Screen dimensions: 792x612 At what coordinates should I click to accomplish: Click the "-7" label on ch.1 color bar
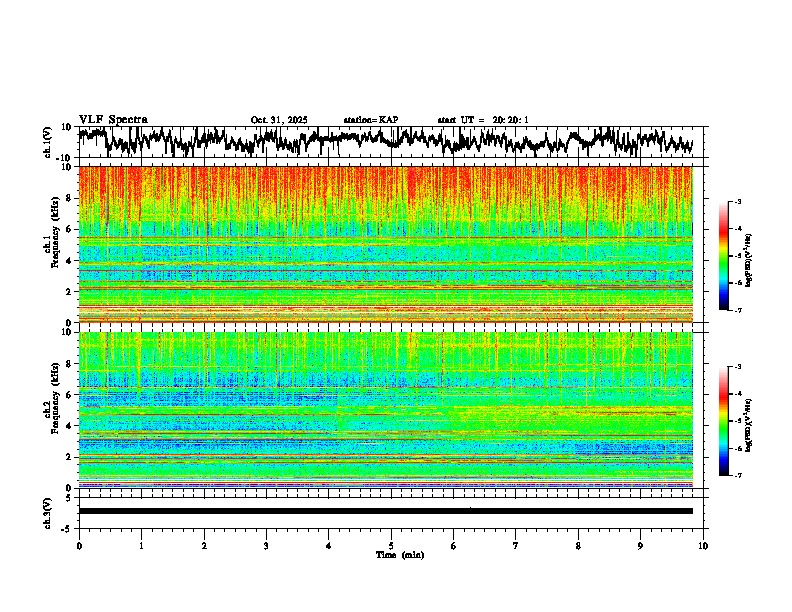point(737,310)
